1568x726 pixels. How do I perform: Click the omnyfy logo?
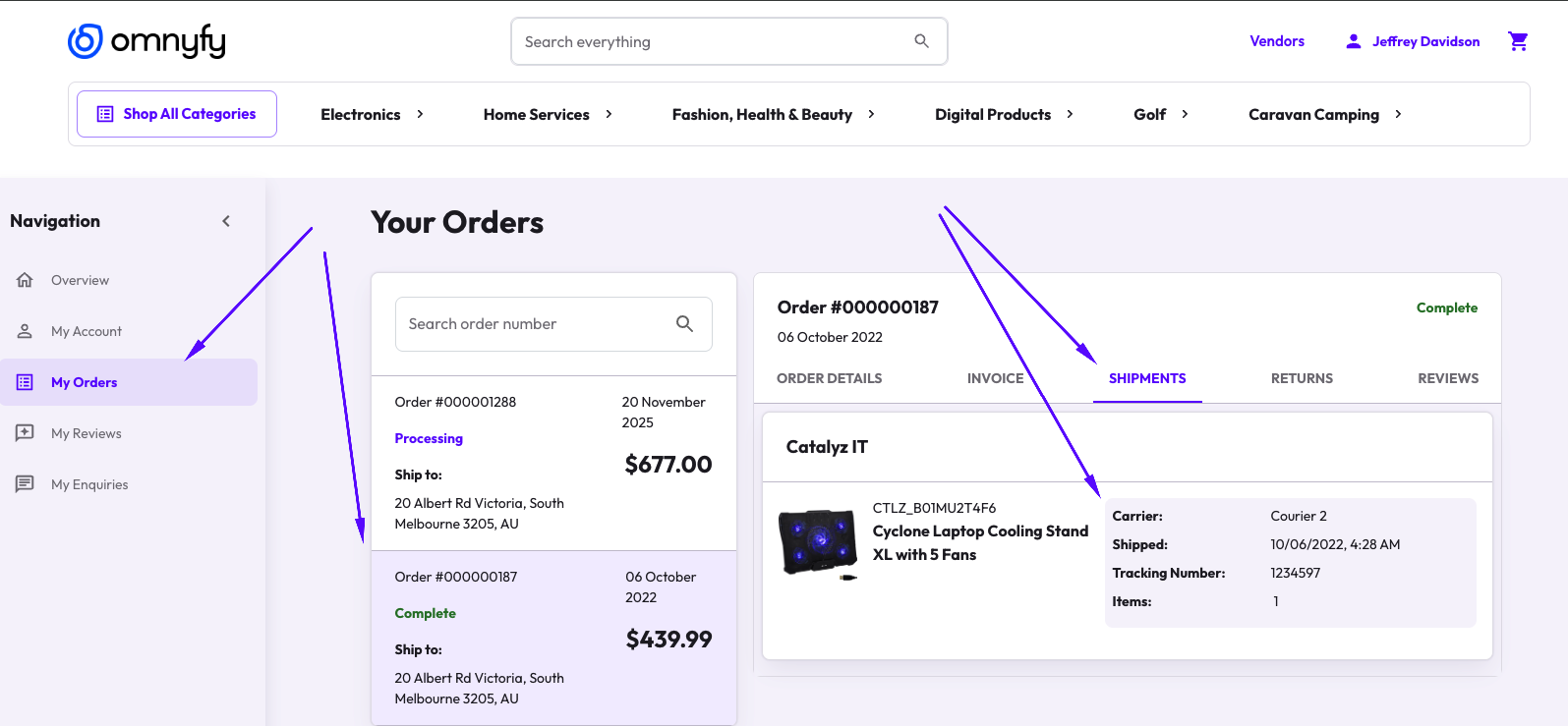coord(146,41)
